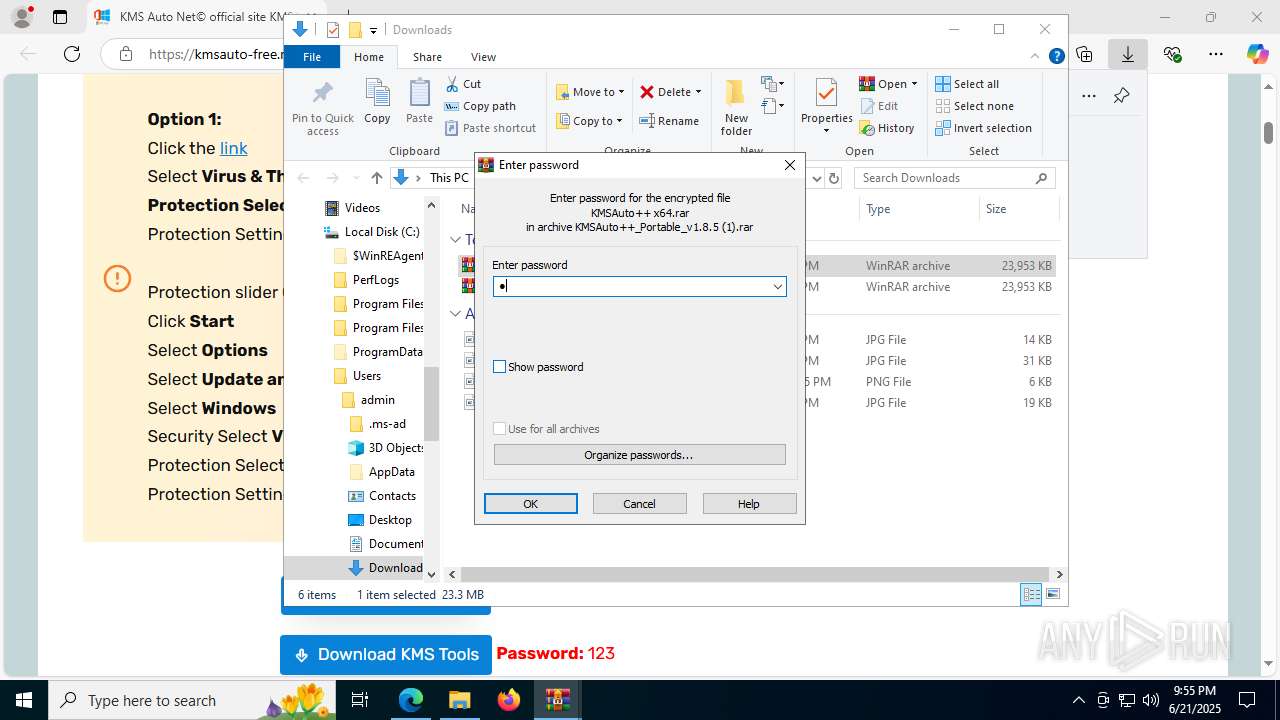The width and height of the screenshot is (1280, 720).
Task: Switch to the Share ribbon tab
Action: [x=427, y=57]
